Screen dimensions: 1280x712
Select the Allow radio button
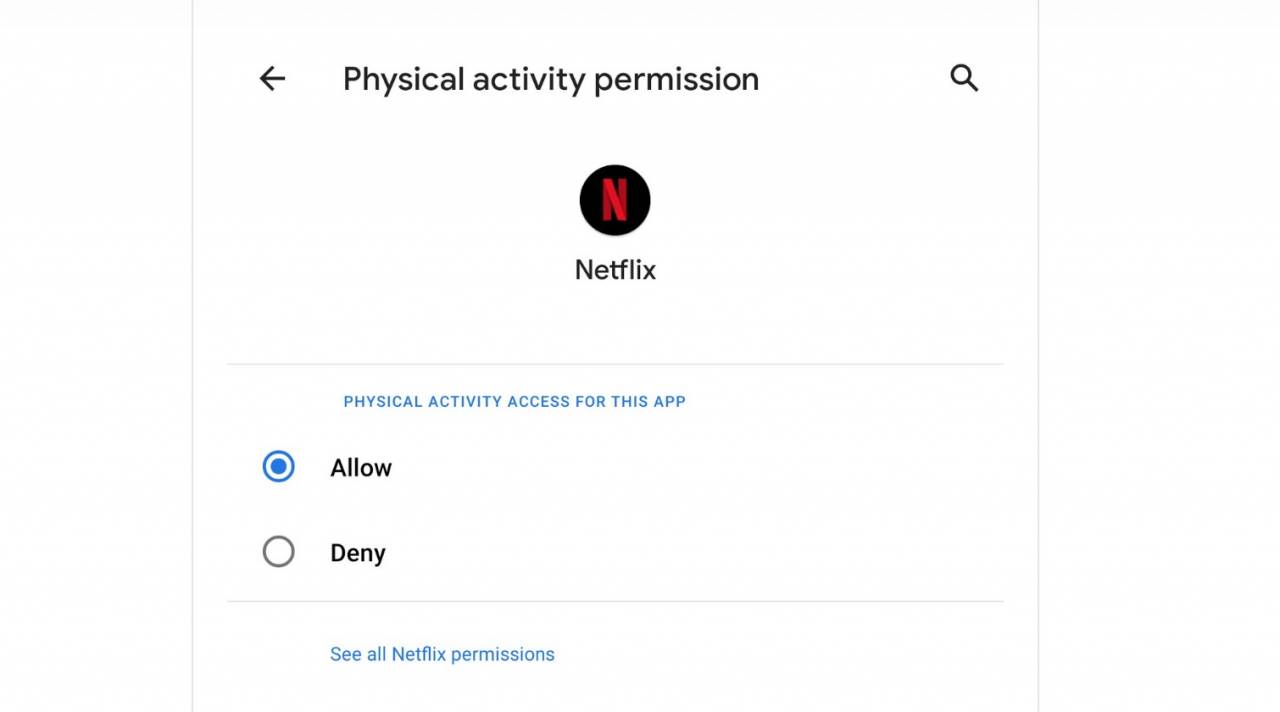point(279,467)
